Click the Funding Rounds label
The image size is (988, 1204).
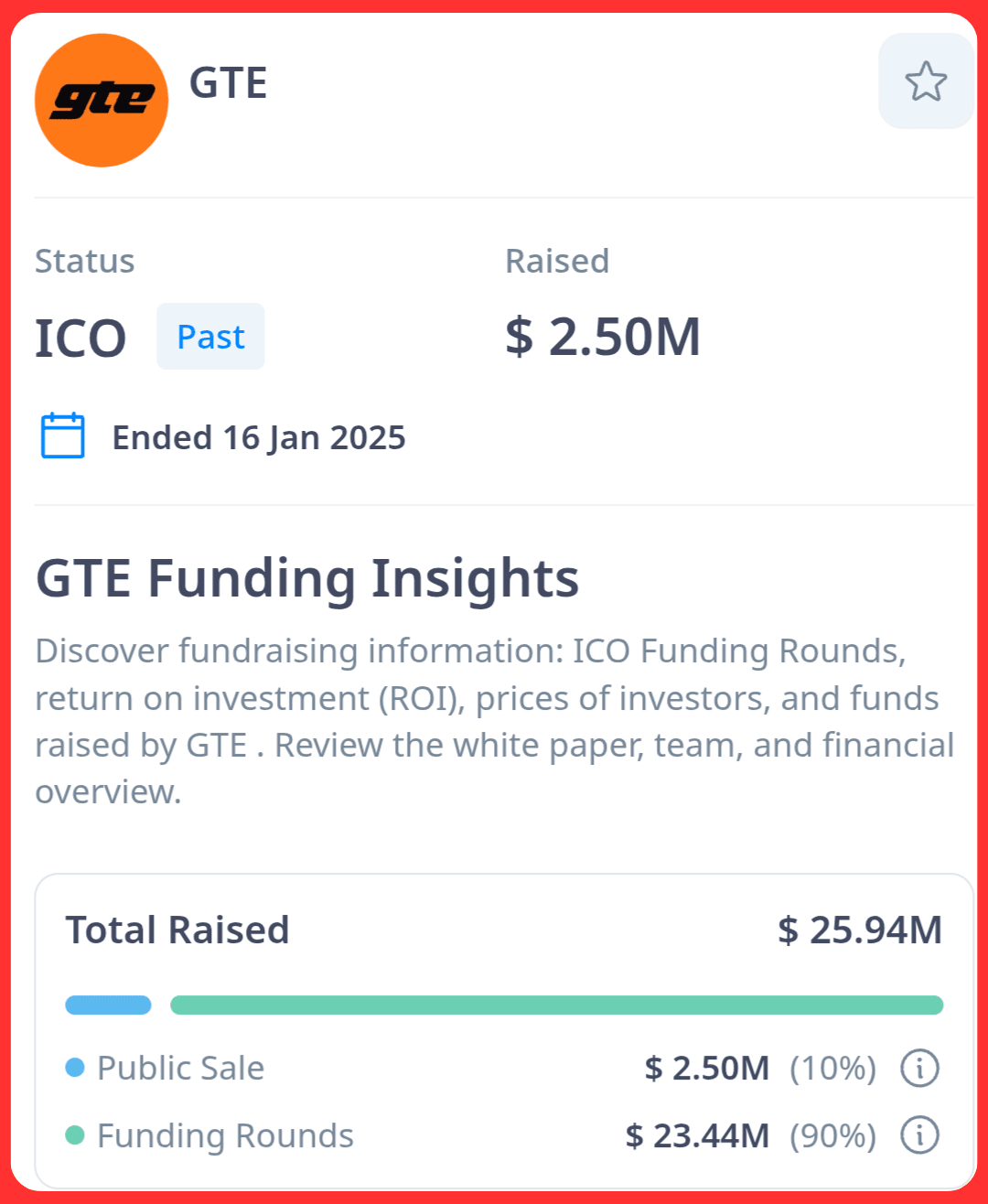click(225, 1135)
